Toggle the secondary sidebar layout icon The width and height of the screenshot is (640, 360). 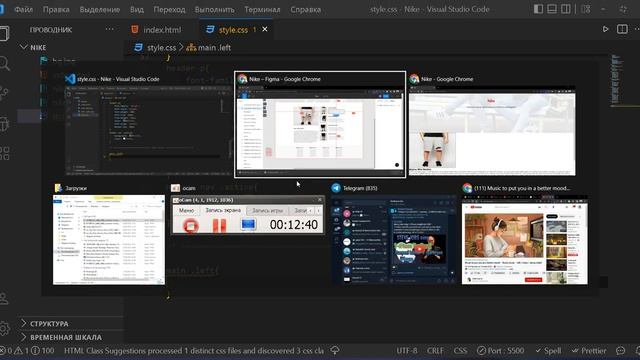pyautogui.click(x=565, y=9)
